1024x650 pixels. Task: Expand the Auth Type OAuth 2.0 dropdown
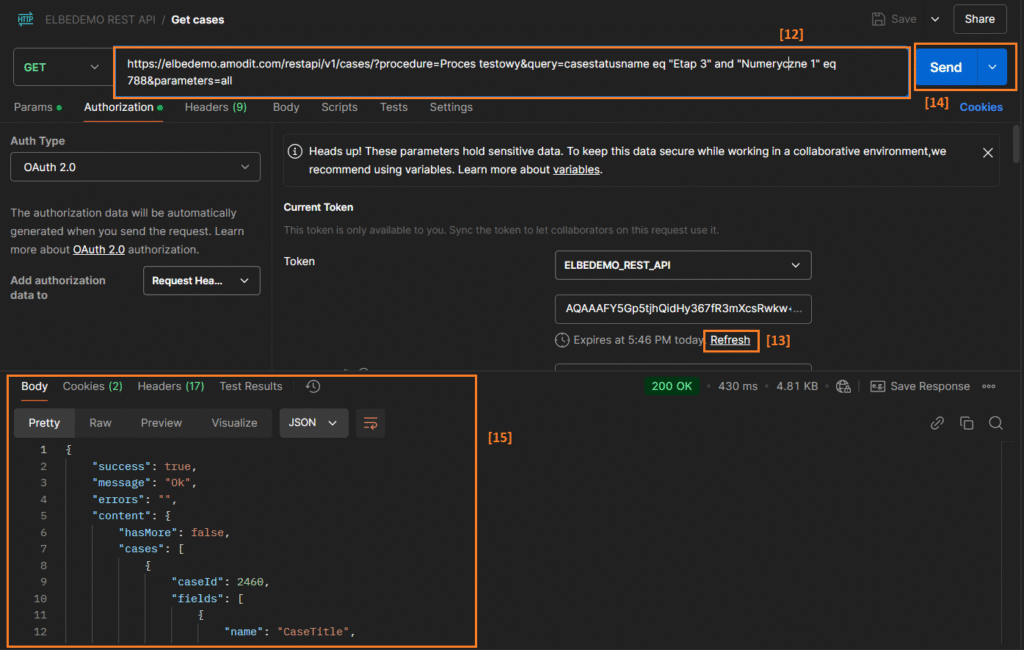coord(135,167)
